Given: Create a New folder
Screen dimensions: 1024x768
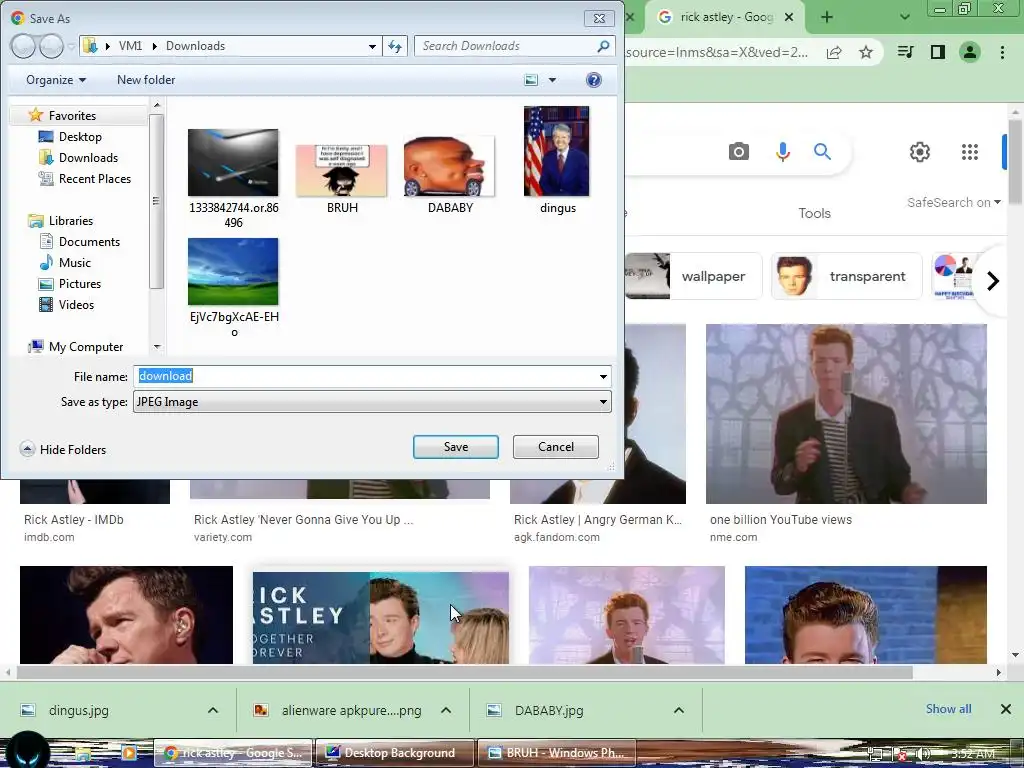Looking at the screenshot, I should click(146, 80).
